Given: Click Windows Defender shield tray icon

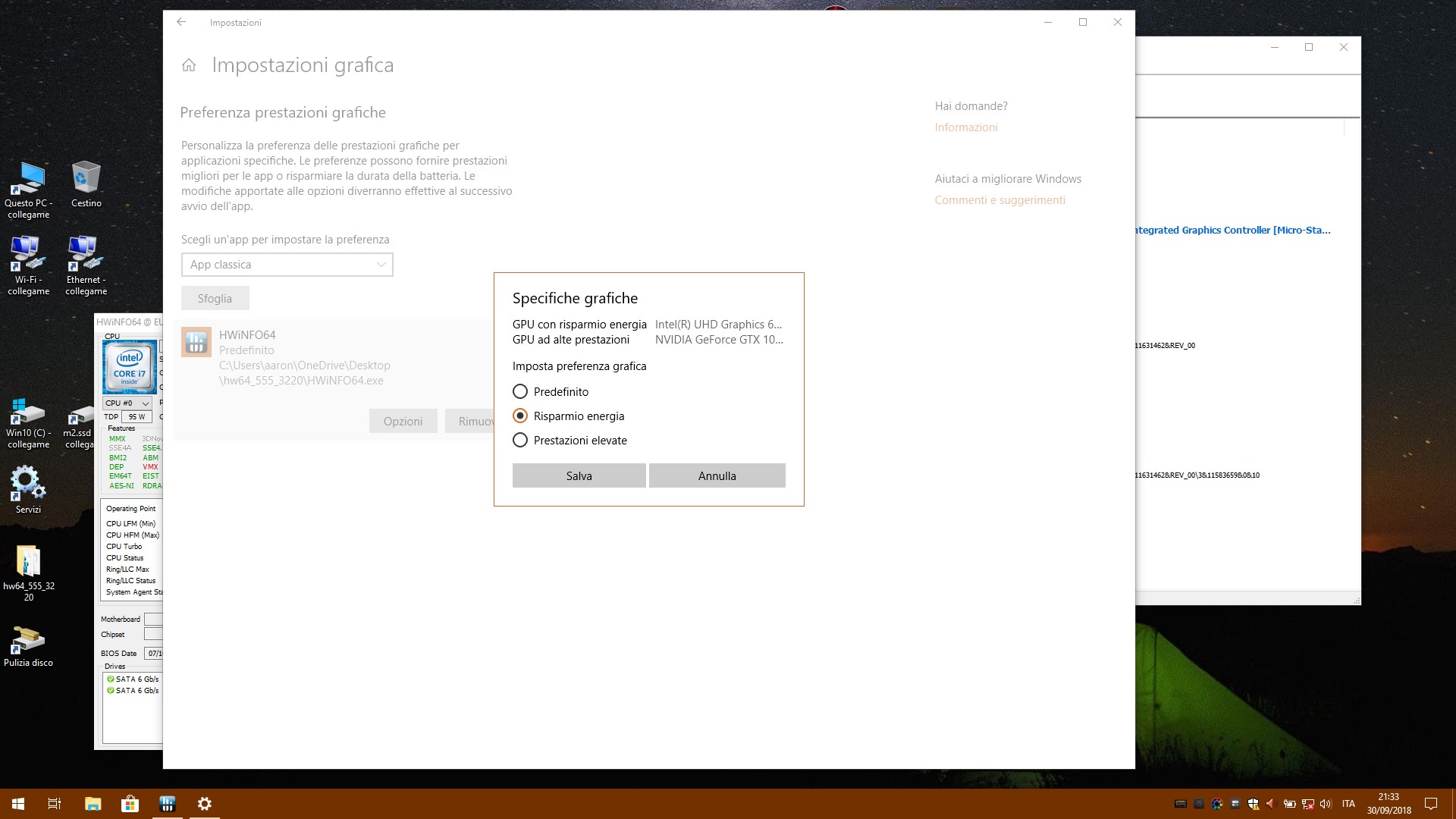Looking at the screenshot, I should click(1254, 804).
